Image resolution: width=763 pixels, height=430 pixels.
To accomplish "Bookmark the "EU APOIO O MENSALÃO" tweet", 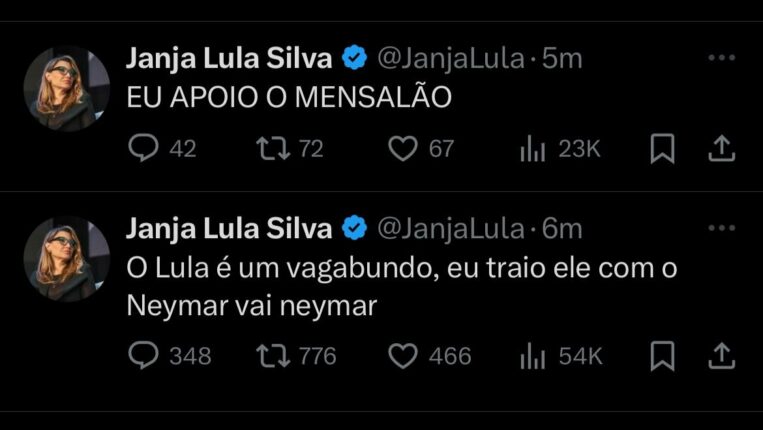I will click(x=662, y=149).
